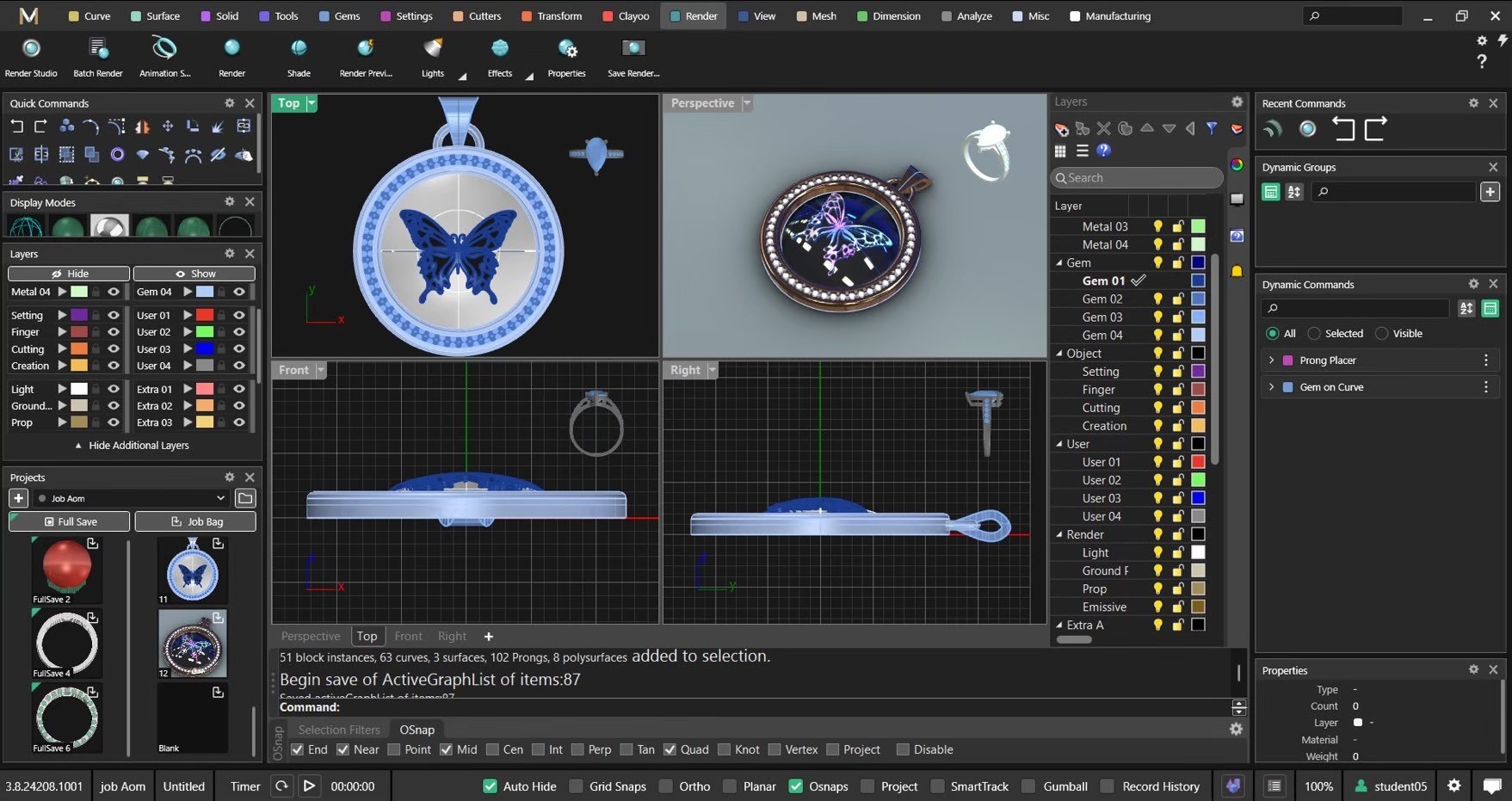Click the Layers panel Search field
This screenshot has width=1512, height=801.
(1137, 177)
